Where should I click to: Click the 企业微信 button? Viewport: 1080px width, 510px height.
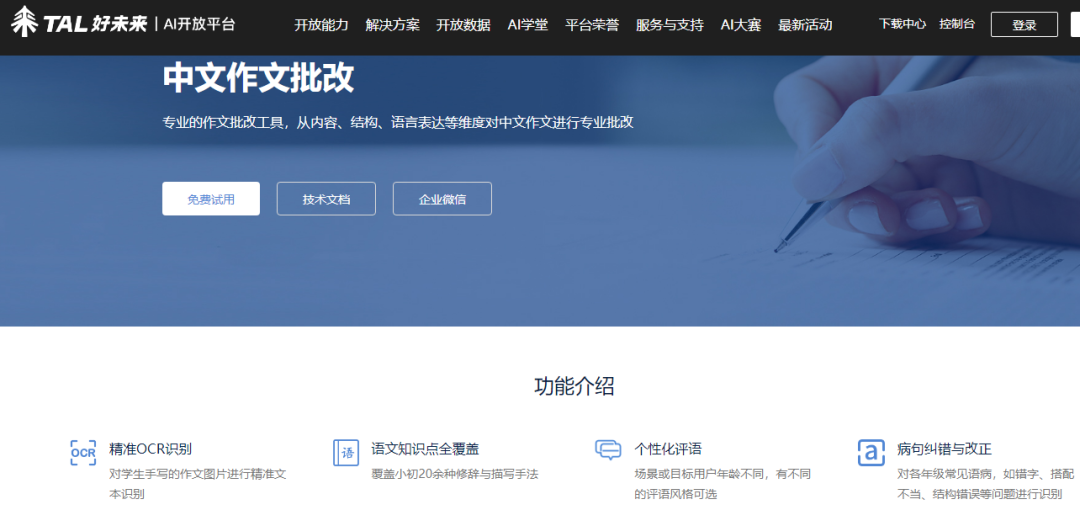pyautogui.click(x=442, y=199)
